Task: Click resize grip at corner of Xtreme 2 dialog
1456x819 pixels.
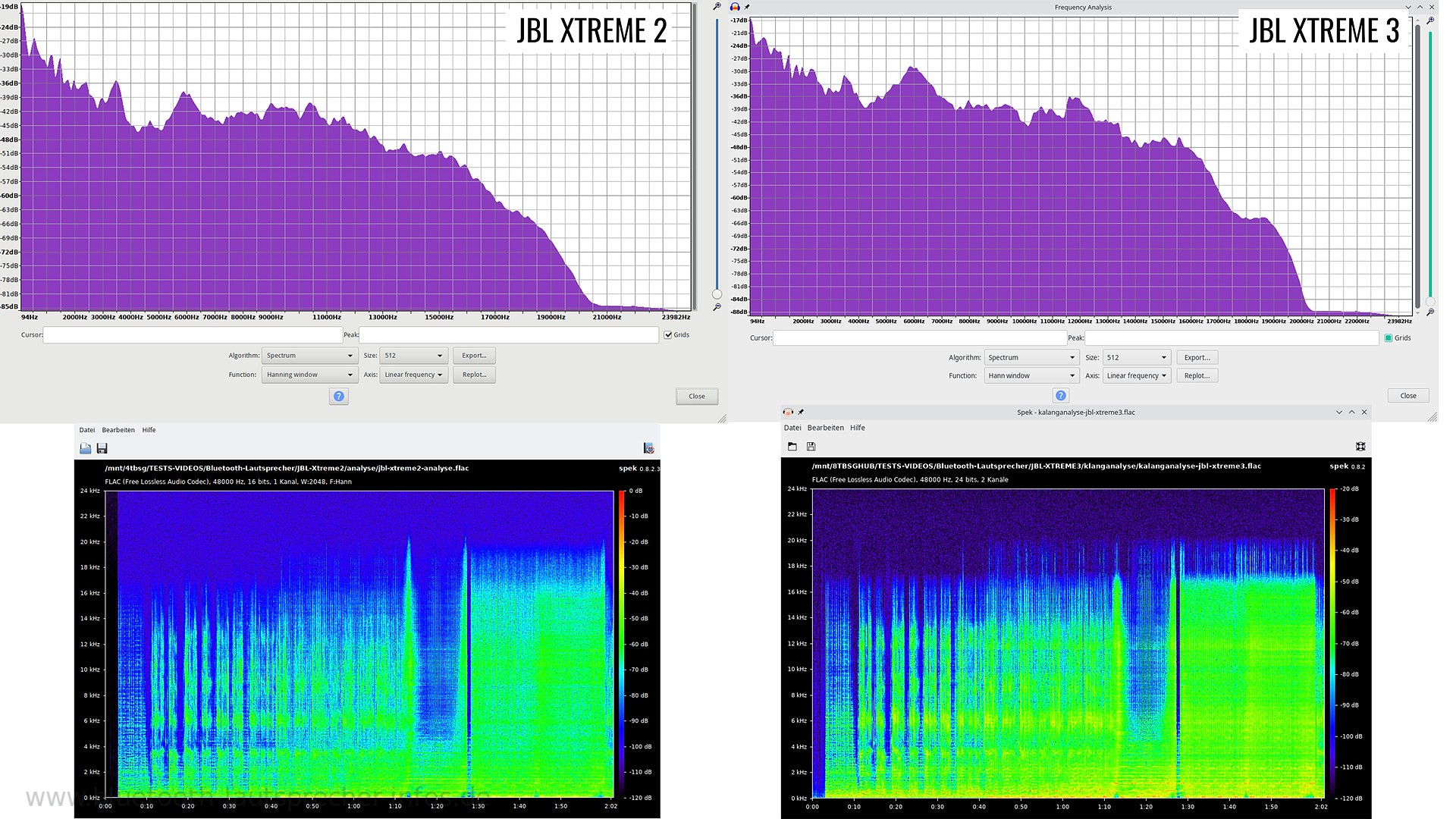Action: [722, 418]
